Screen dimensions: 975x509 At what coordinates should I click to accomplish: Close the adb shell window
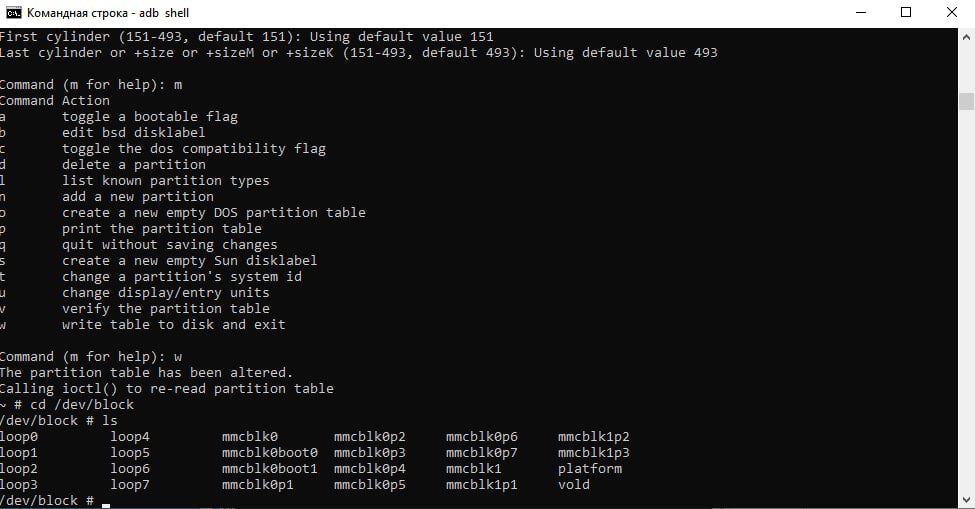pyautogui.click(x=951, y=12)
